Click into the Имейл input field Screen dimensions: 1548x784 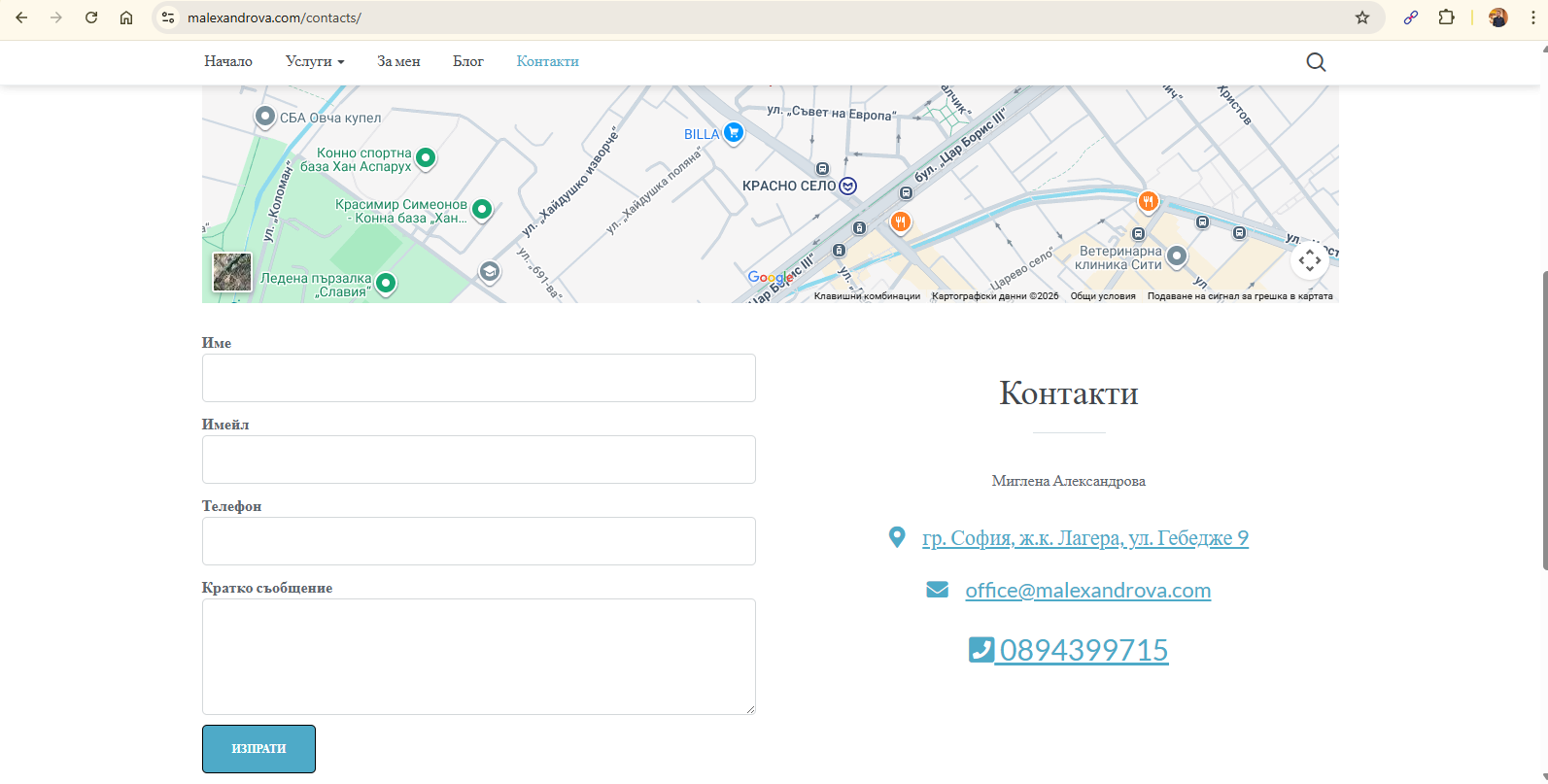coord(478,460)
